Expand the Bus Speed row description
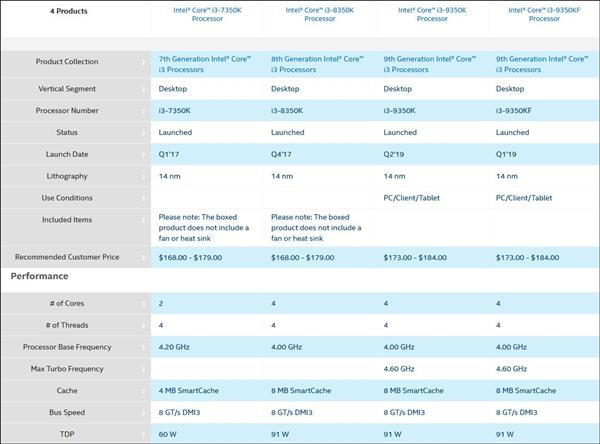 [143, 413]
